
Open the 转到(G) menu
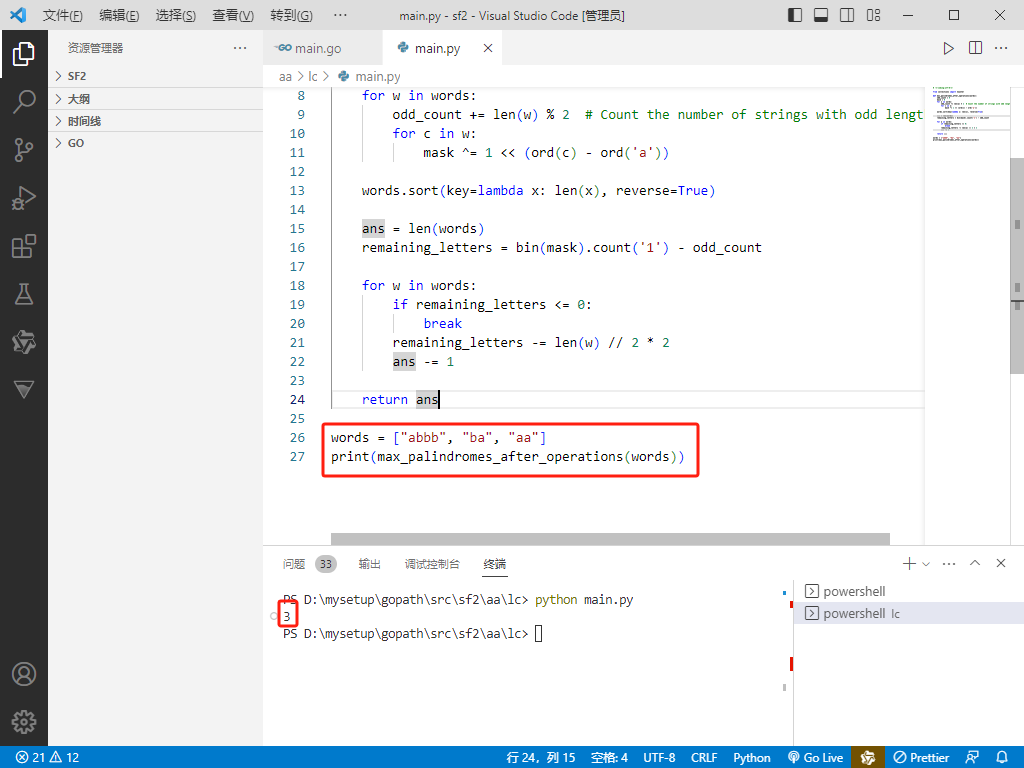[x=291, y=15]
